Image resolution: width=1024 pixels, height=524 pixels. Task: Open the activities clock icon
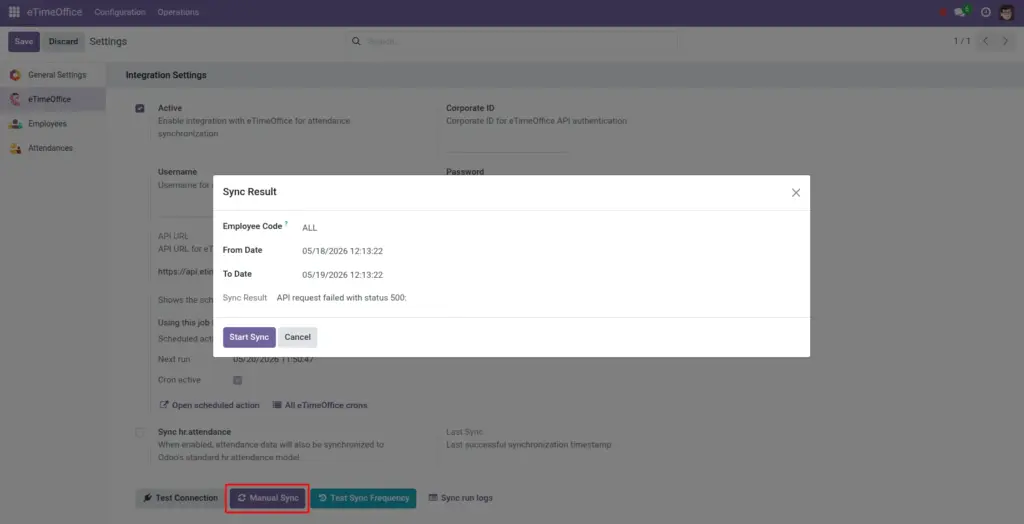(x=985, y=12)
